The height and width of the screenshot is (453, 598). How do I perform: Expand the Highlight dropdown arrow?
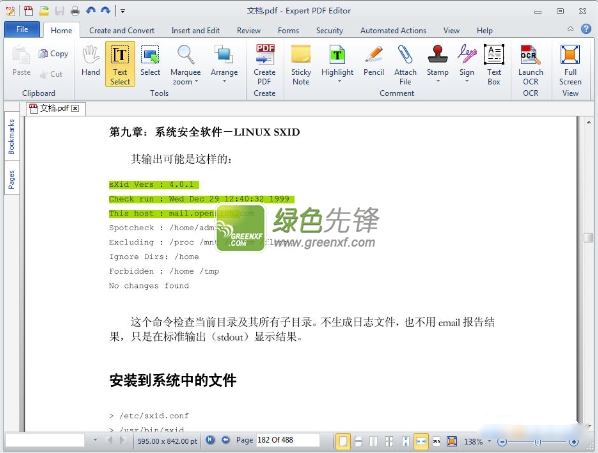(339, 81)
